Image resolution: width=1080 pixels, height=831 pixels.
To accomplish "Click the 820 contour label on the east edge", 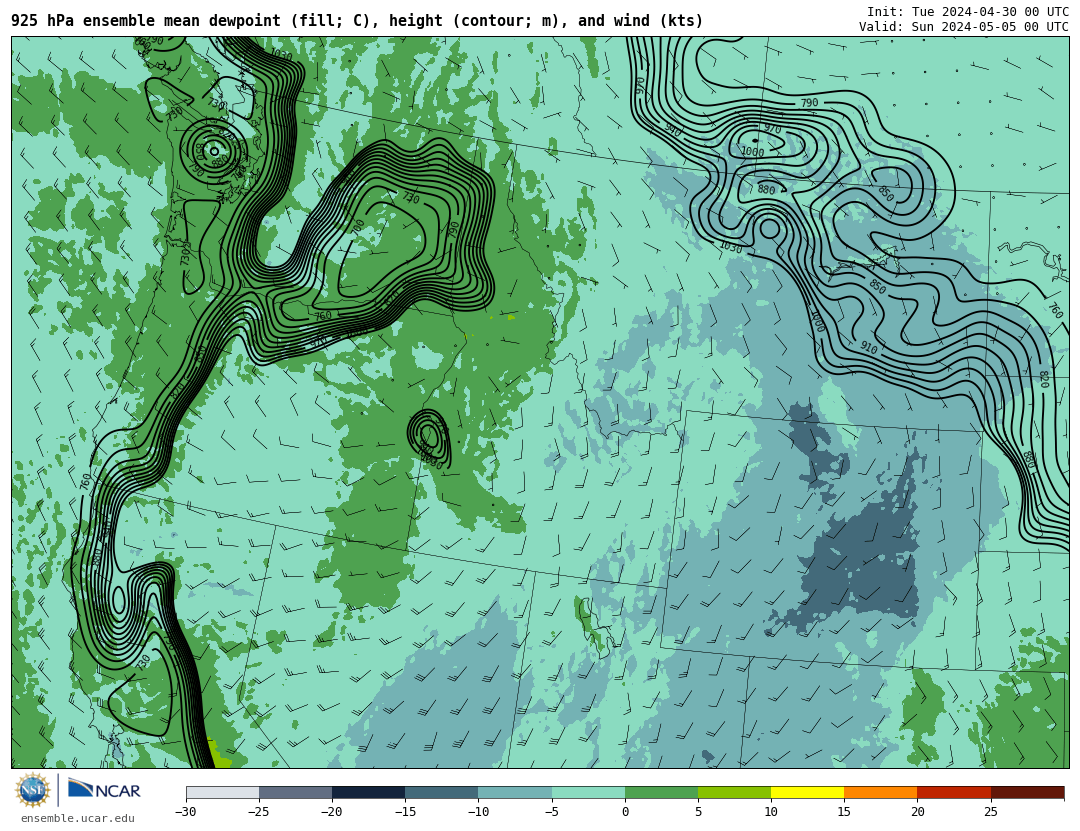I will click(x=1044, y=379).
